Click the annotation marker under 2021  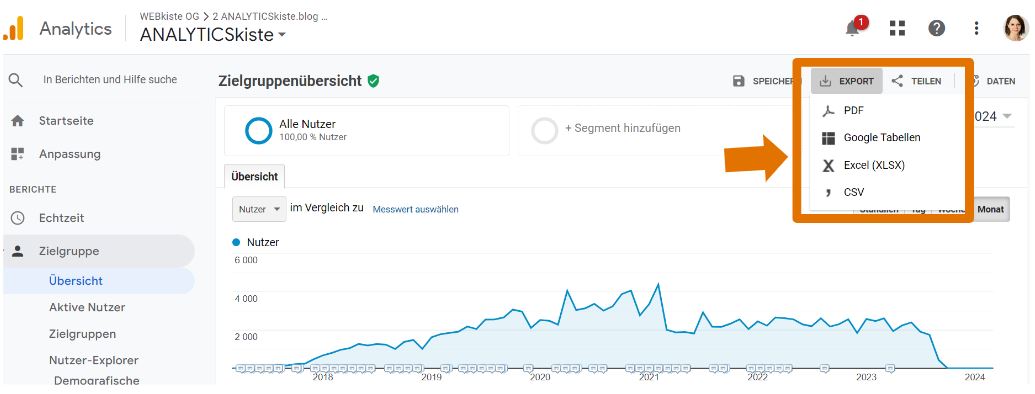(649, 368)
